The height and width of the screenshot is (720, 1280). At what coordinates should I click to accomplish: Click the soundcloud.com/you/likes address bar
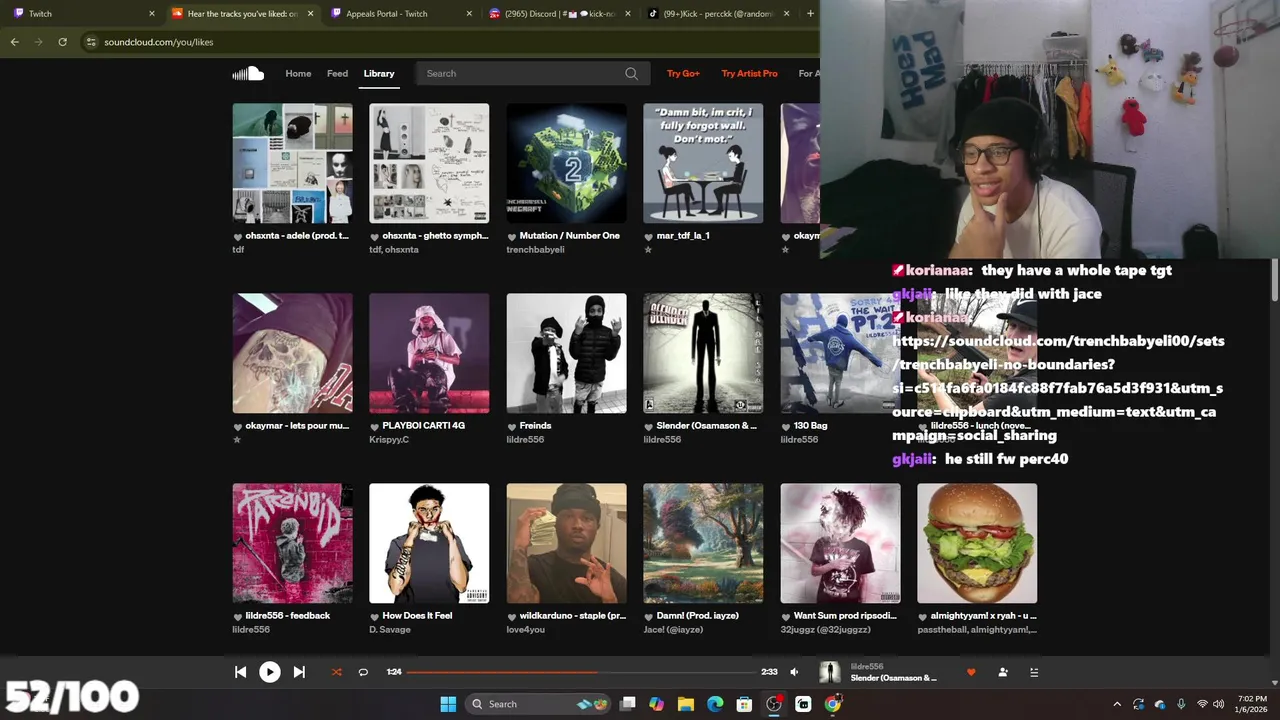pos(450,42)
